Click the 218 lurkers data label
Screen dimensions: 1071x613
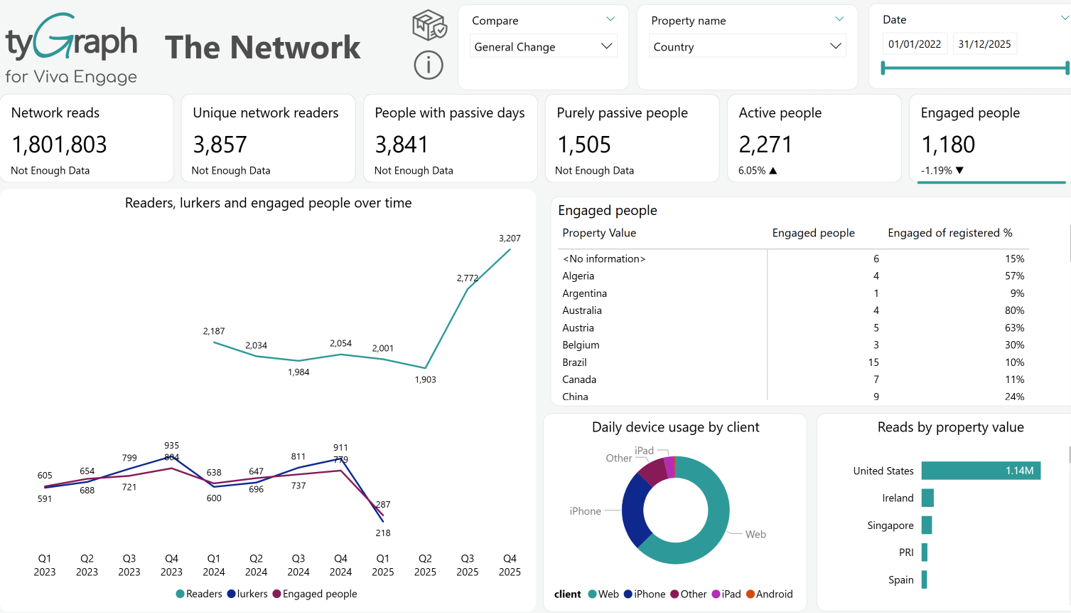click(382, 533)
